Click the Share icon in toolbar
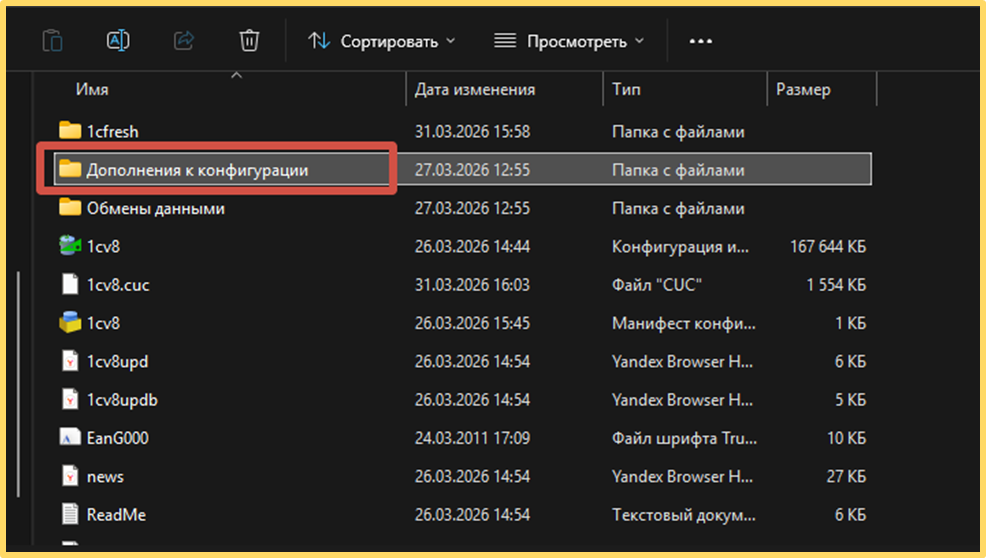The width and height of the screenshot is (986, 558). [x=184, y=41]
